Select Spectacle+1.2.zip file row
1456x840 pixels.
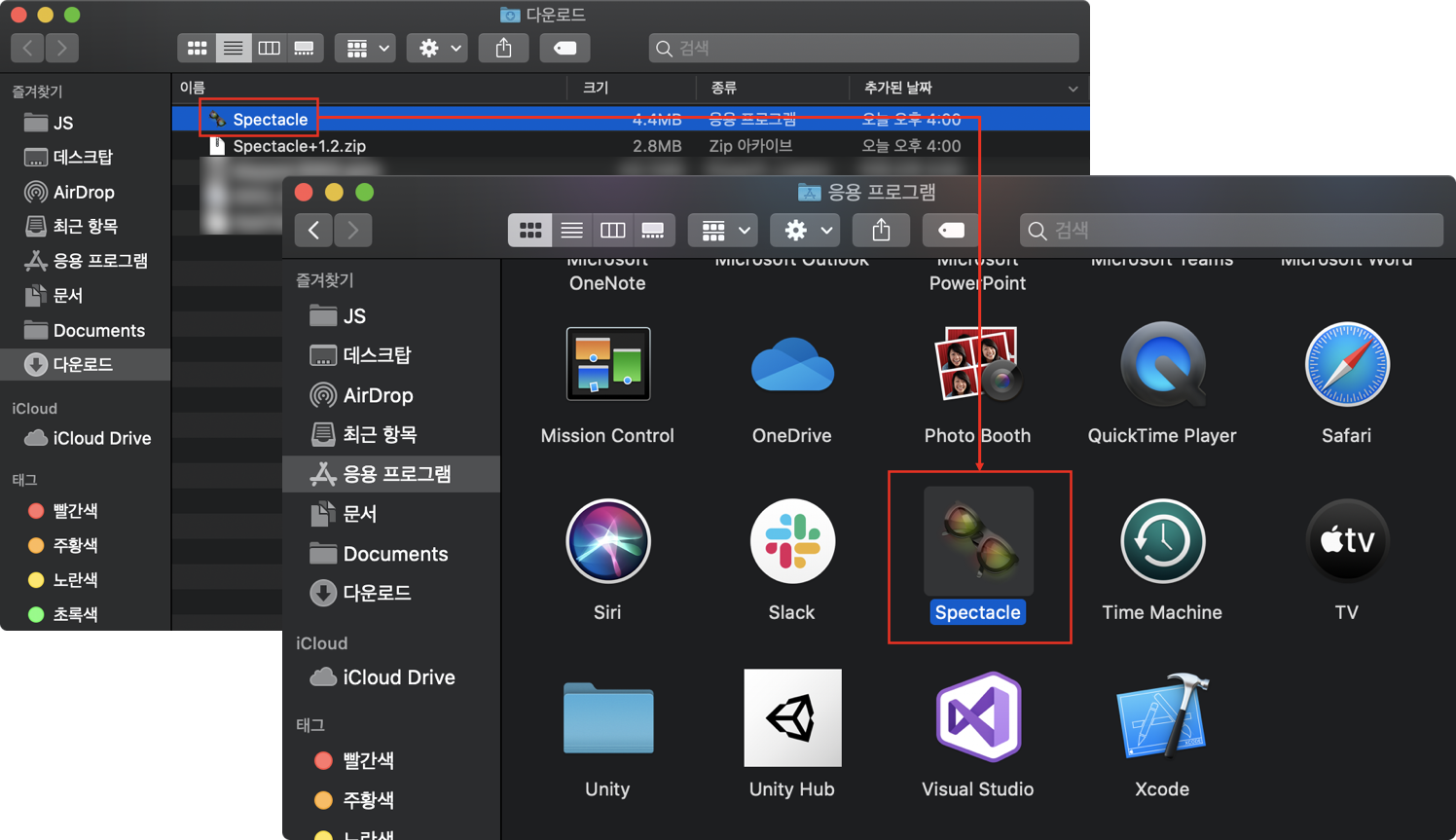[x=631, y=146]
